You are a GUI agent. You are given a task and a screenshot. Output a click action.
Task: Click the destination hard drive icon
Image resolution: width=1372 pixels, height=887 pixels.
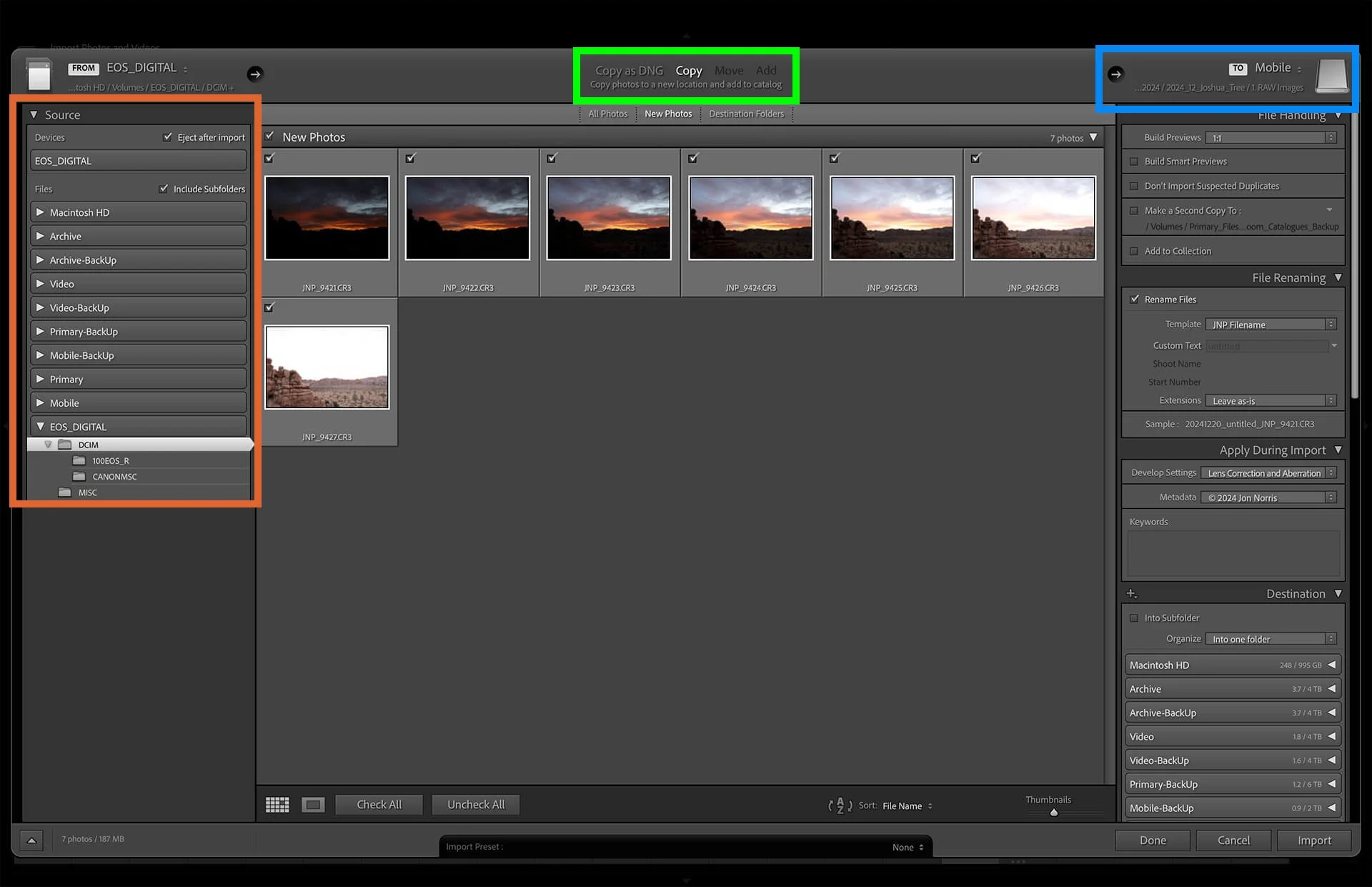pos(1332,75)
